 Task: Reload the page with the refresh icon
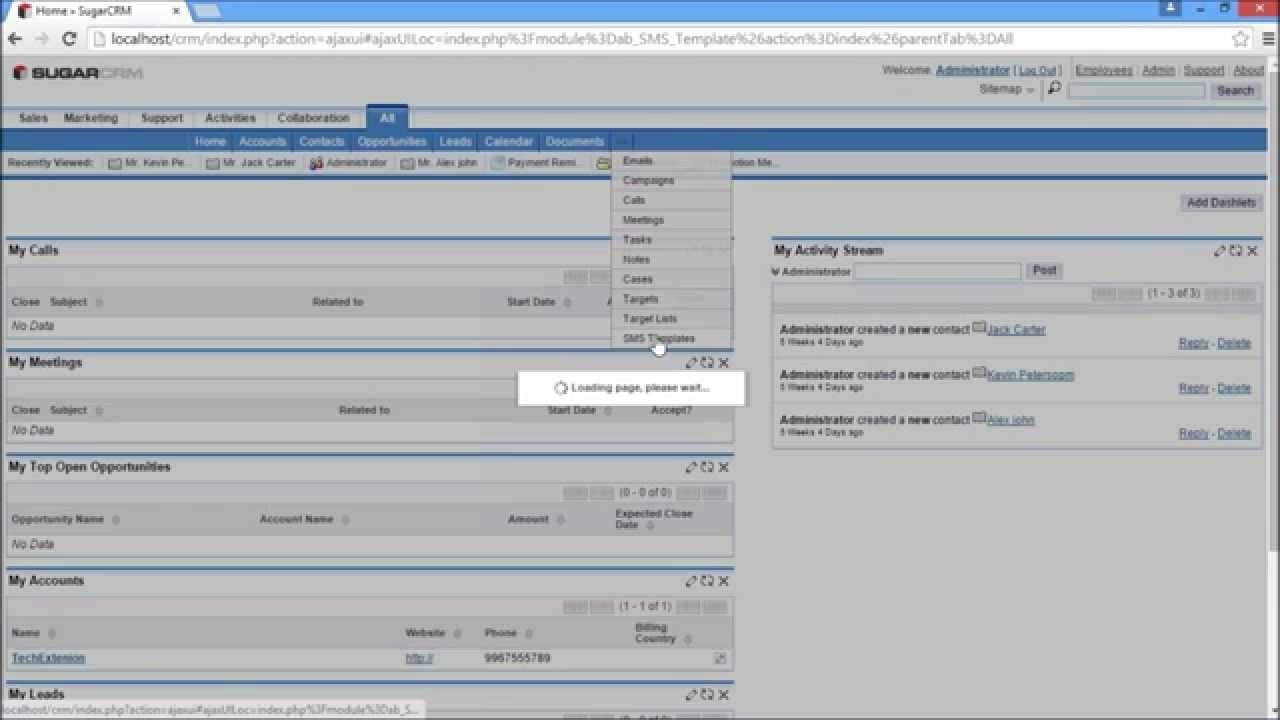[69, 39]
